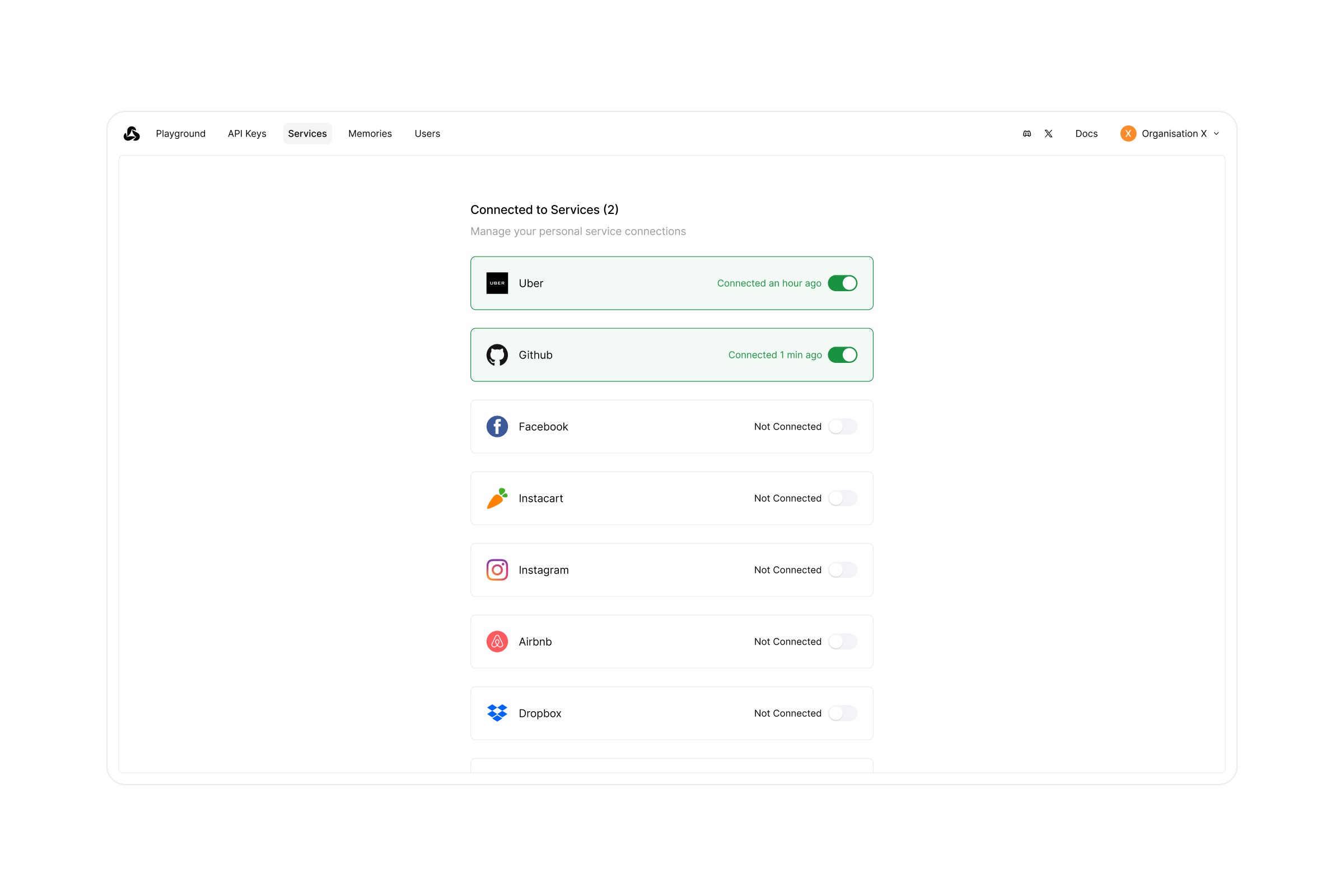The height and width of the screenshot is (896, 1344).
Task: Click the Uber logo icon
Action: coord(497,283)
